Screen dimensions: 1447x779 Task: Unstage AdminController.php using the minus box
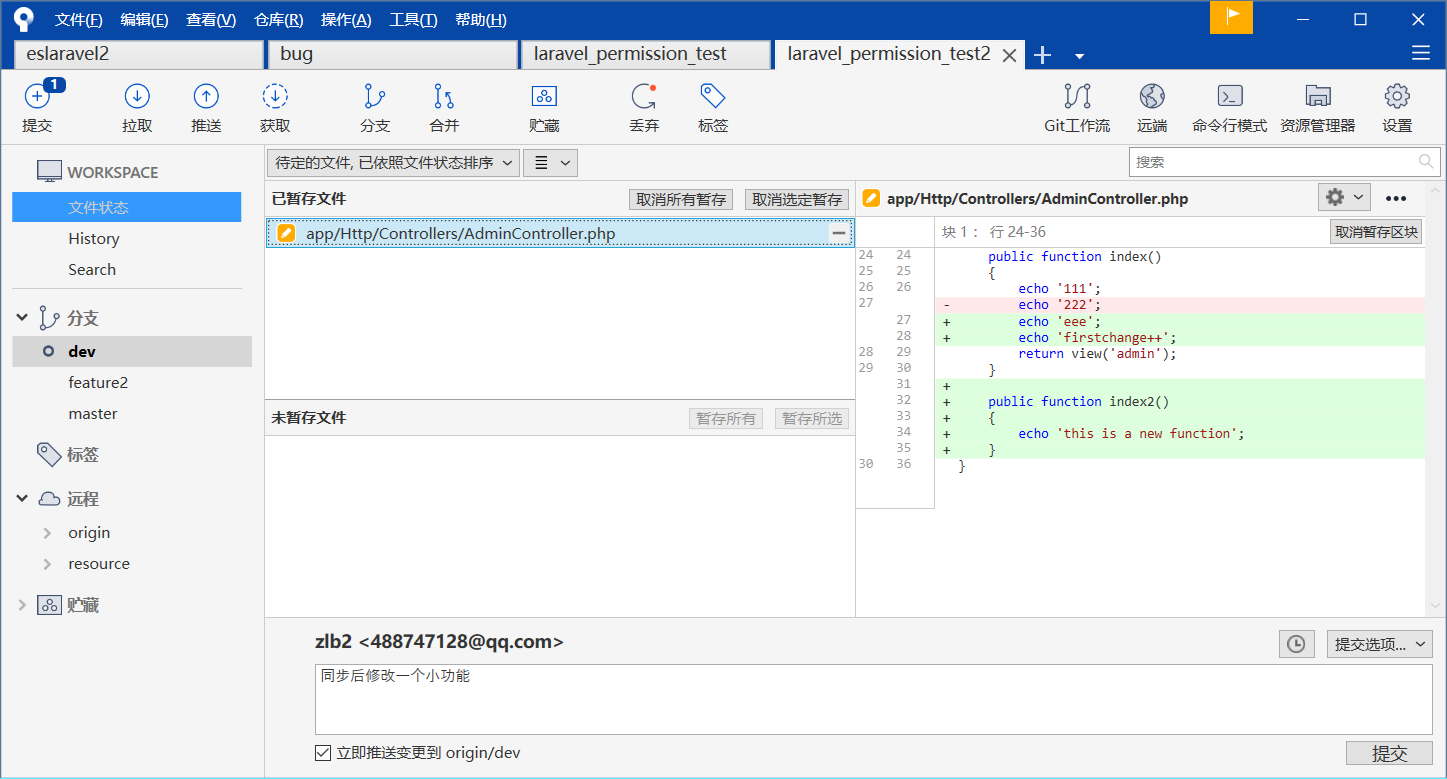(839, 233)
